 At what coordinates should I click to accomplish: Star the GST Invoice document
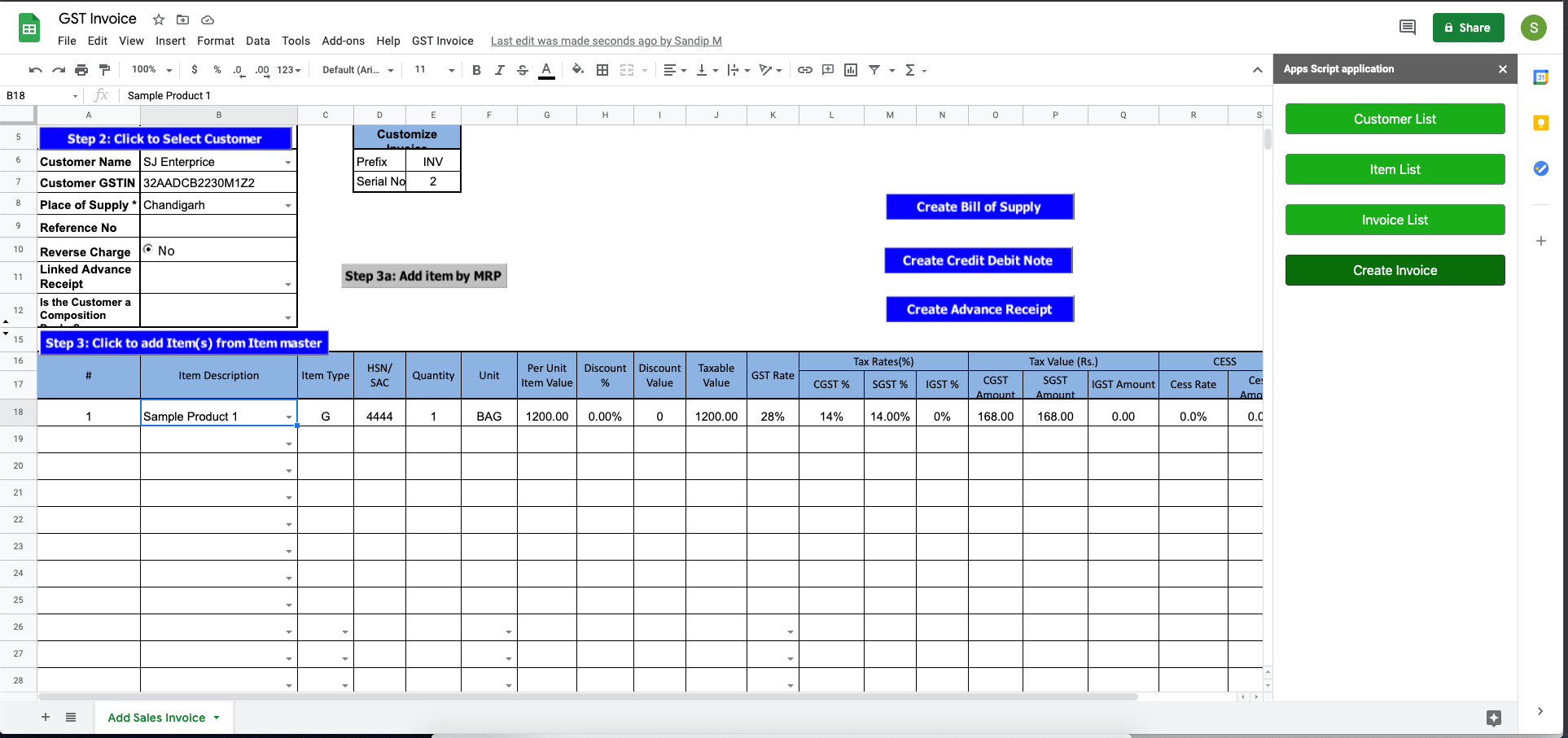click(x=159, y=20)
